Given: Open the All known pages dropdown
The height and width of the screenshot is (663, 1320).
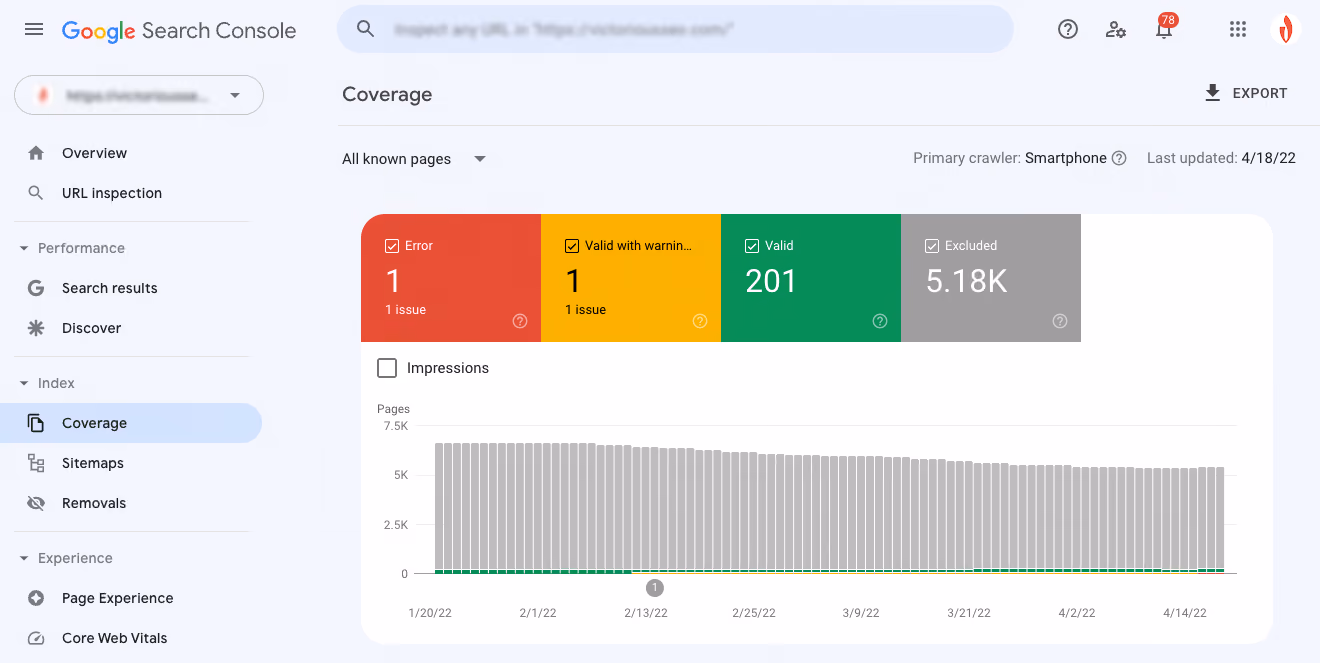Looking at the screenshot, I should point(414,159).
